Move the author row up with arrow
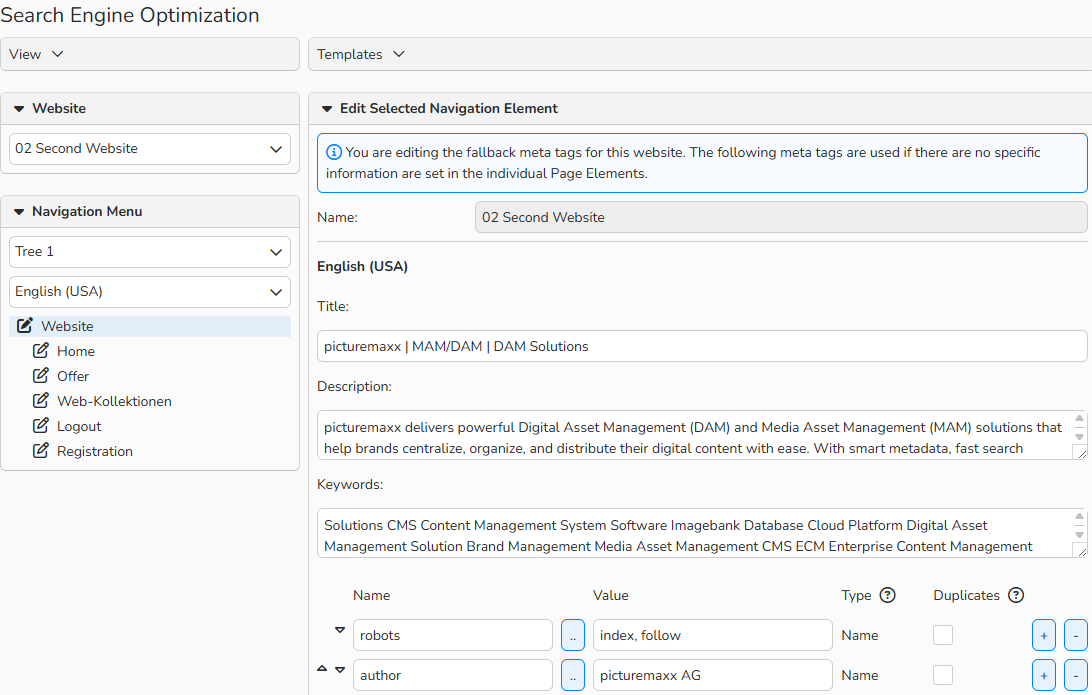The width and height of the screenshot is (1092, 695). coord(322,669)
